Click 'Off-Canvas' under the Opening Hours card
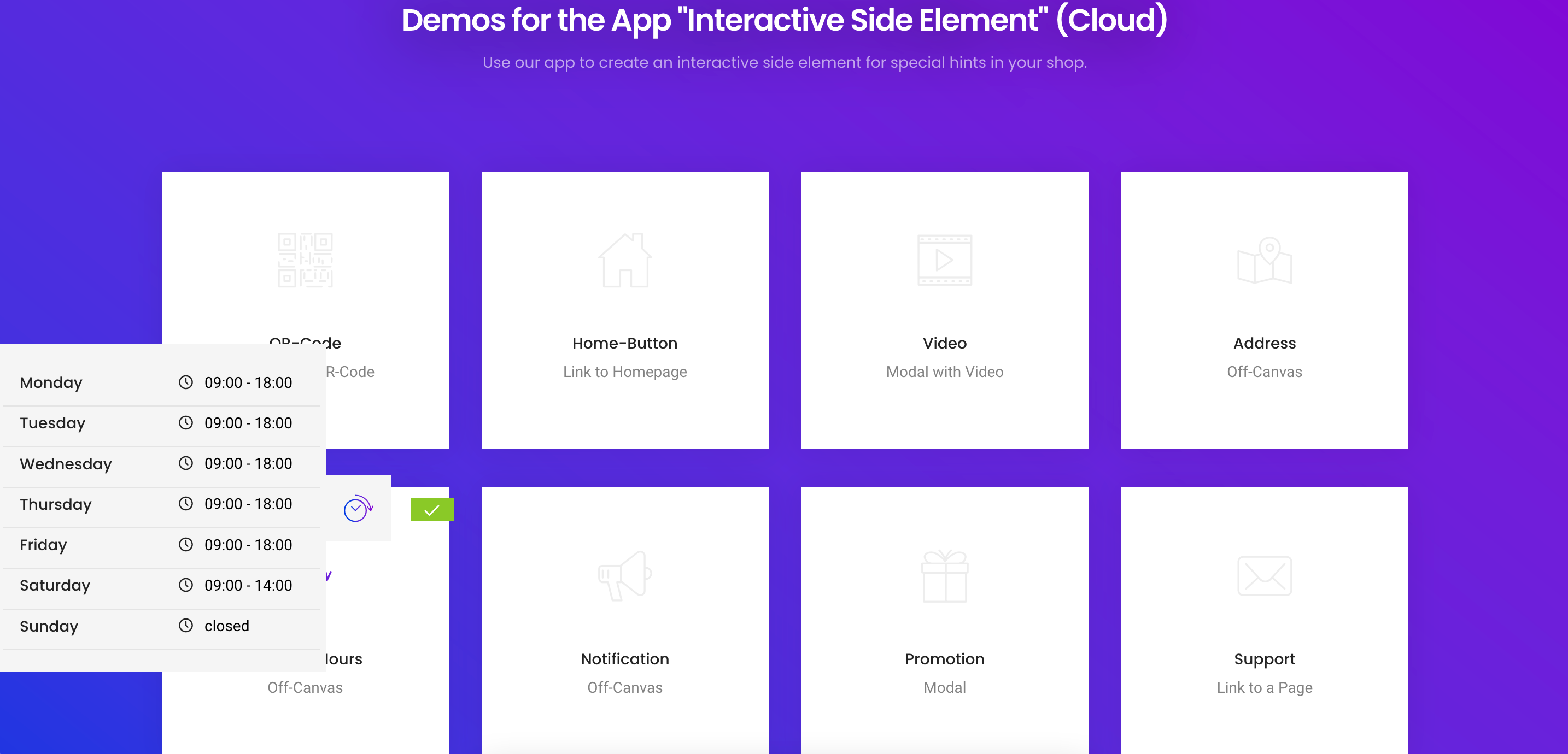This screenshot has width=1568, height=754. pos(305,688)
